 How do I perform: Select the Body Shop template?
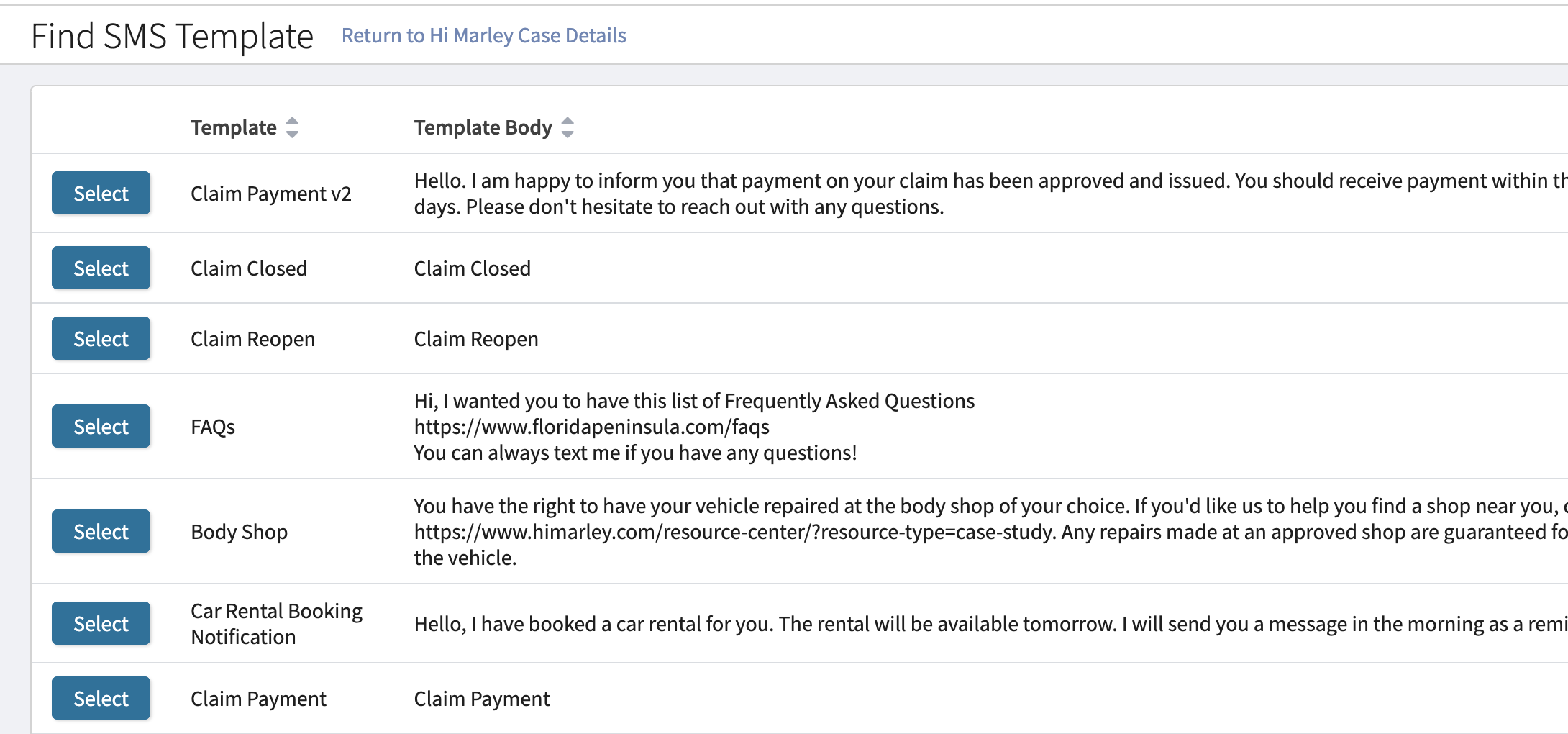tap(101, 531)
